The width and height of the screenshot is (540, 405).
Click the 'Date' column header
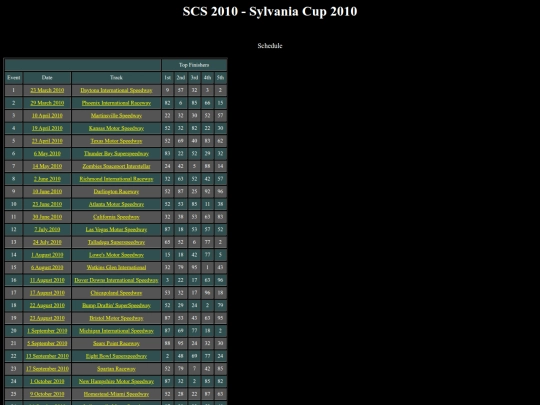(x=47, y=77)
